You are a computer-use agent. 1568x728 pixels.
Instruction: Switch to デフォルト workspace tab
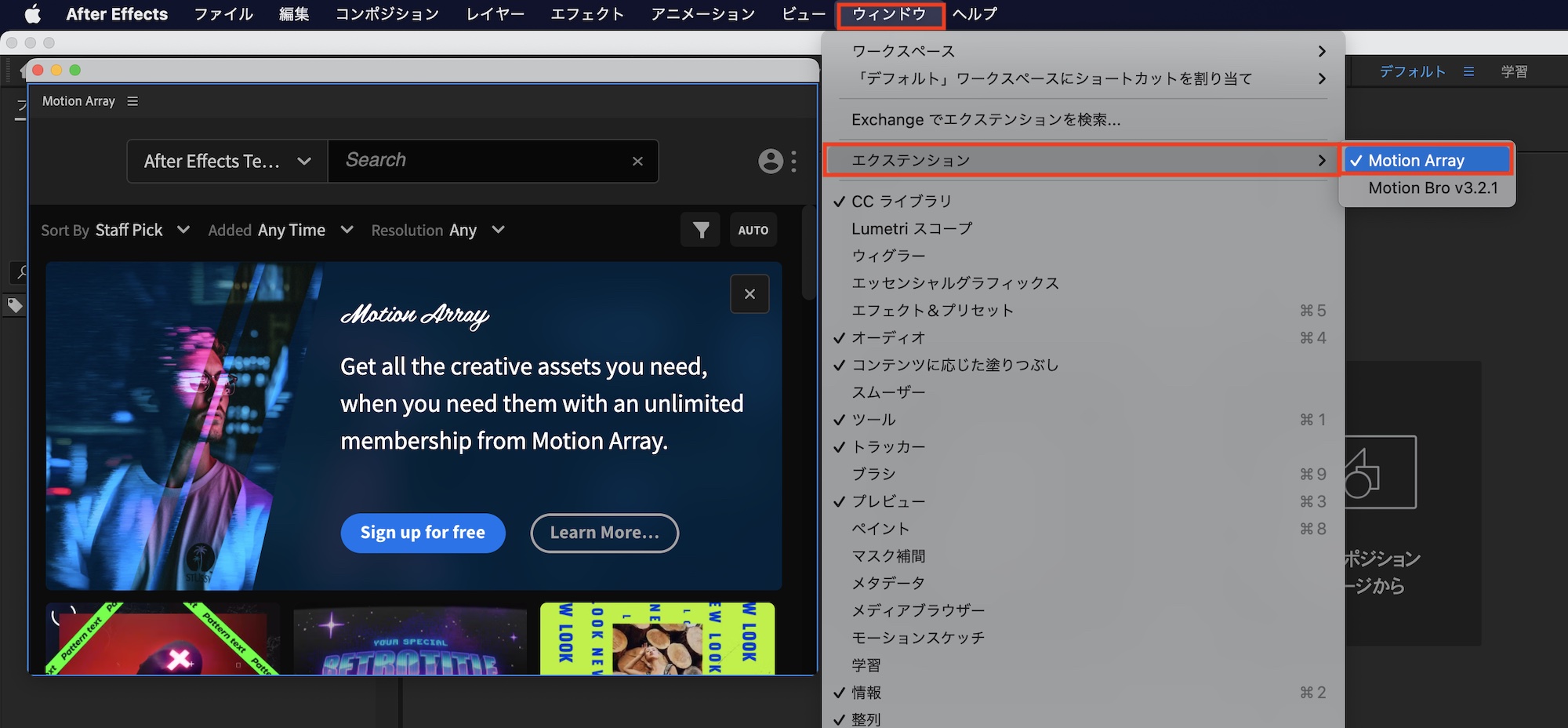point(1412,71)
